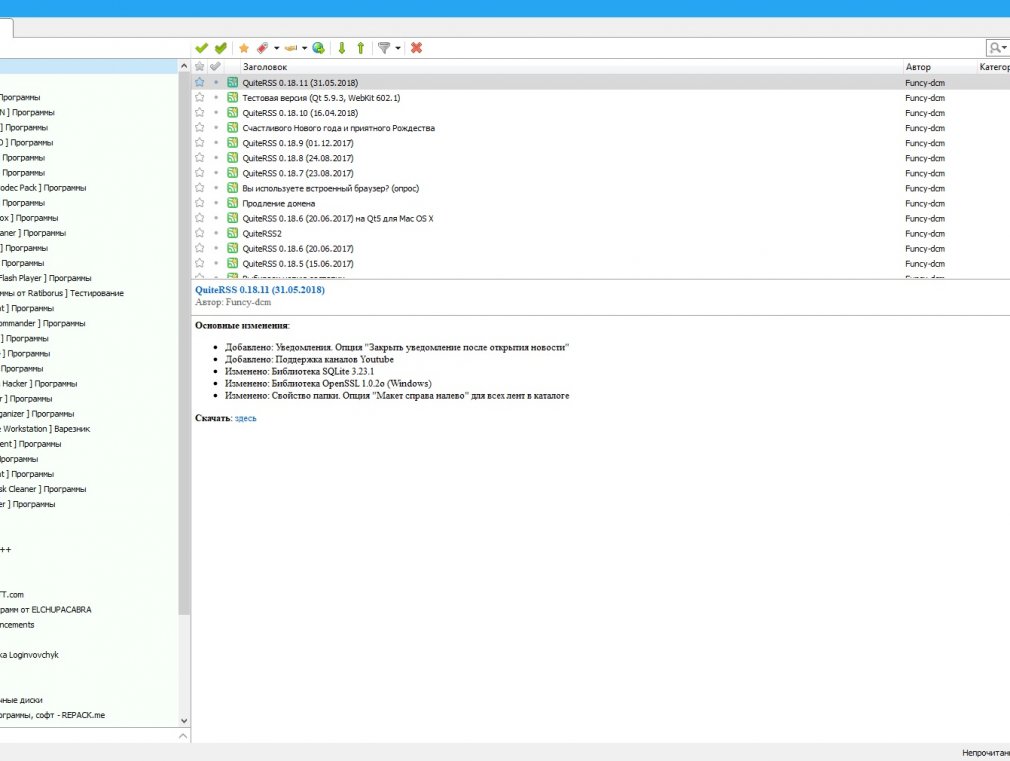This screenshot has height=761, width=1010.
Task: Toggle star for QuiteRSS 0.18.10 news
Action: (200, 113)
